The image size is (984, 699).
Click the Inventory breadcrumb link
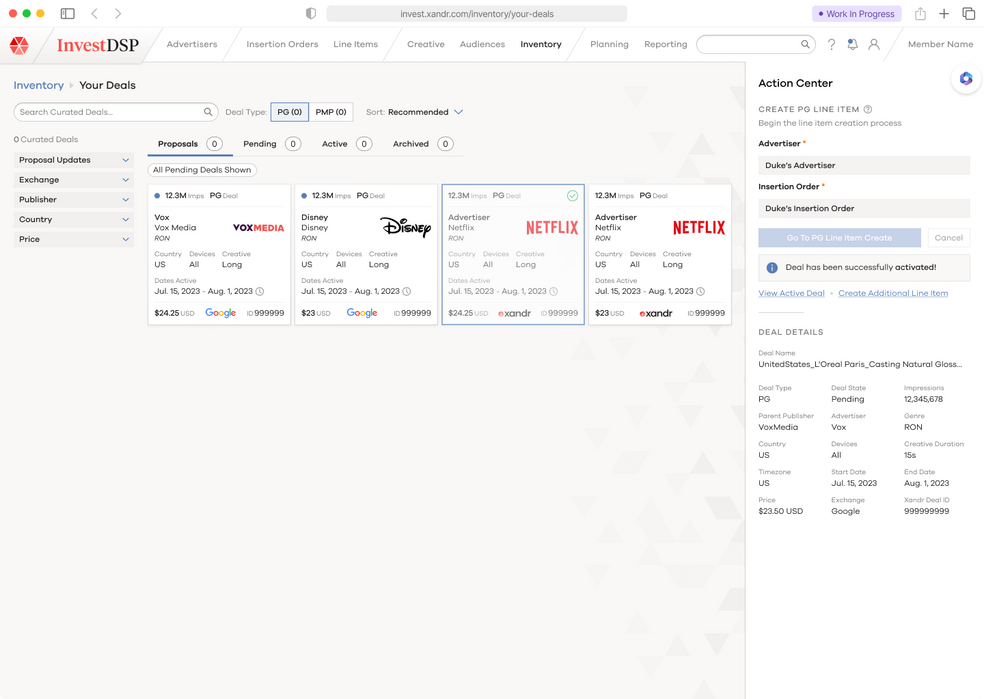click(38, 85)
